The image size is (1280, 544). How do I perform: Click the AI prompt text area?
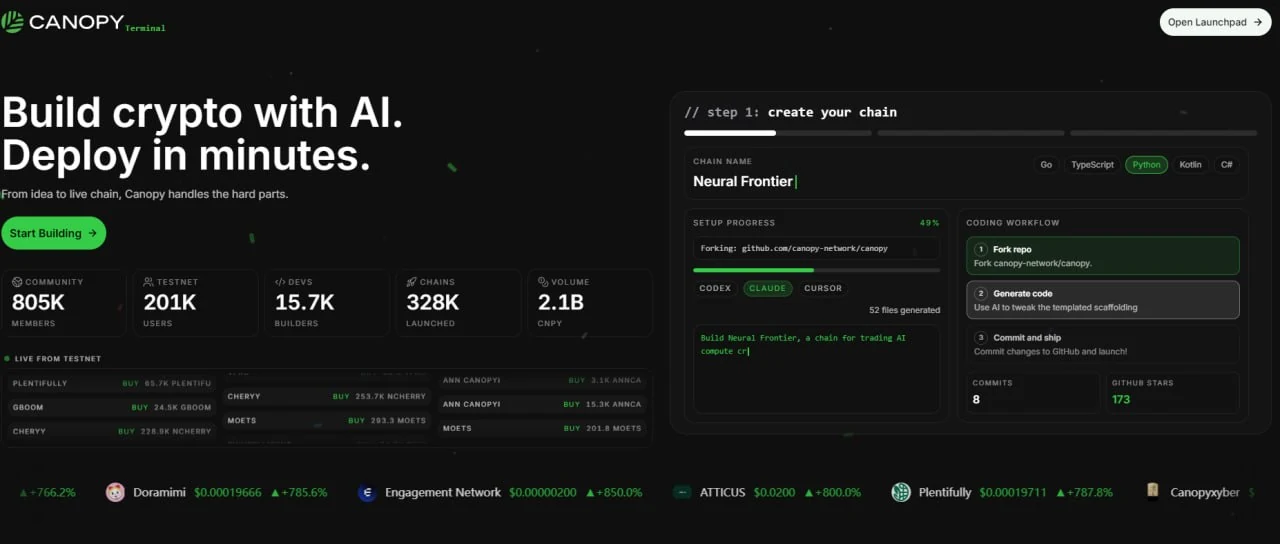tap(816, 368)
